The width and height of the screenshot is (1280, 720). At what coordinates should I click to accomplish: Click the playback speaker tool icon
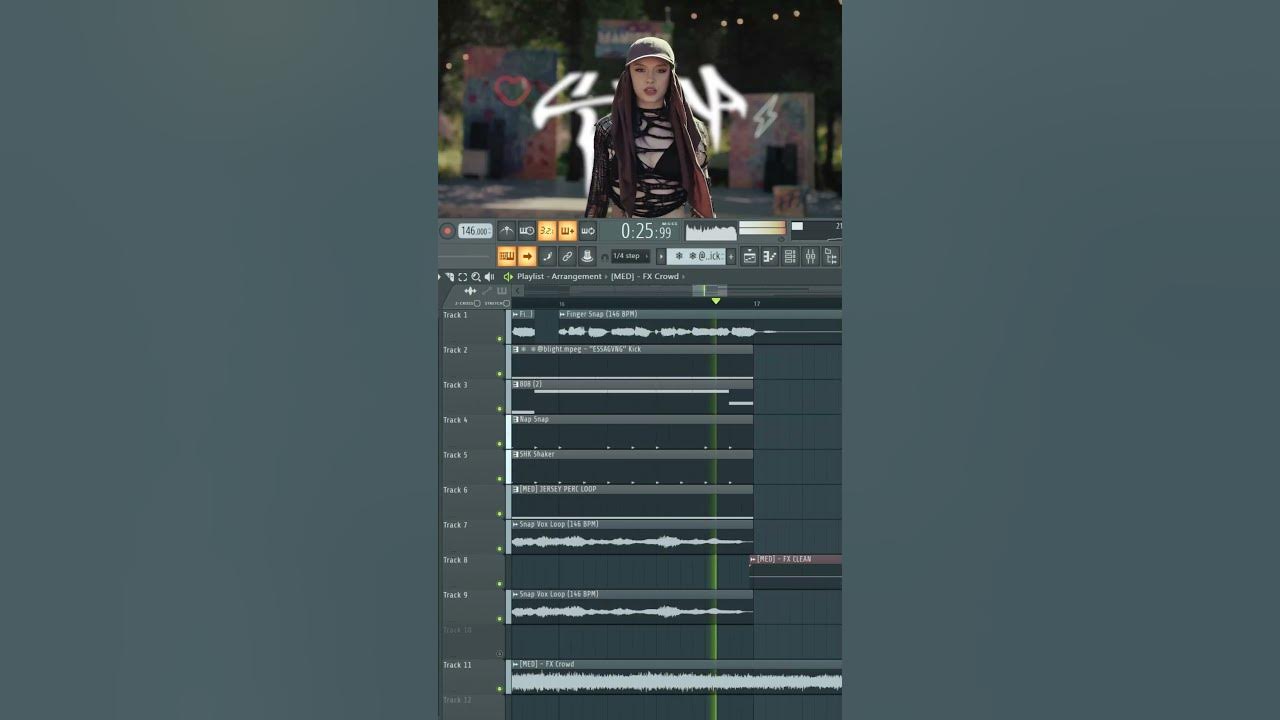pyautogui.click(x=489, y=277)
